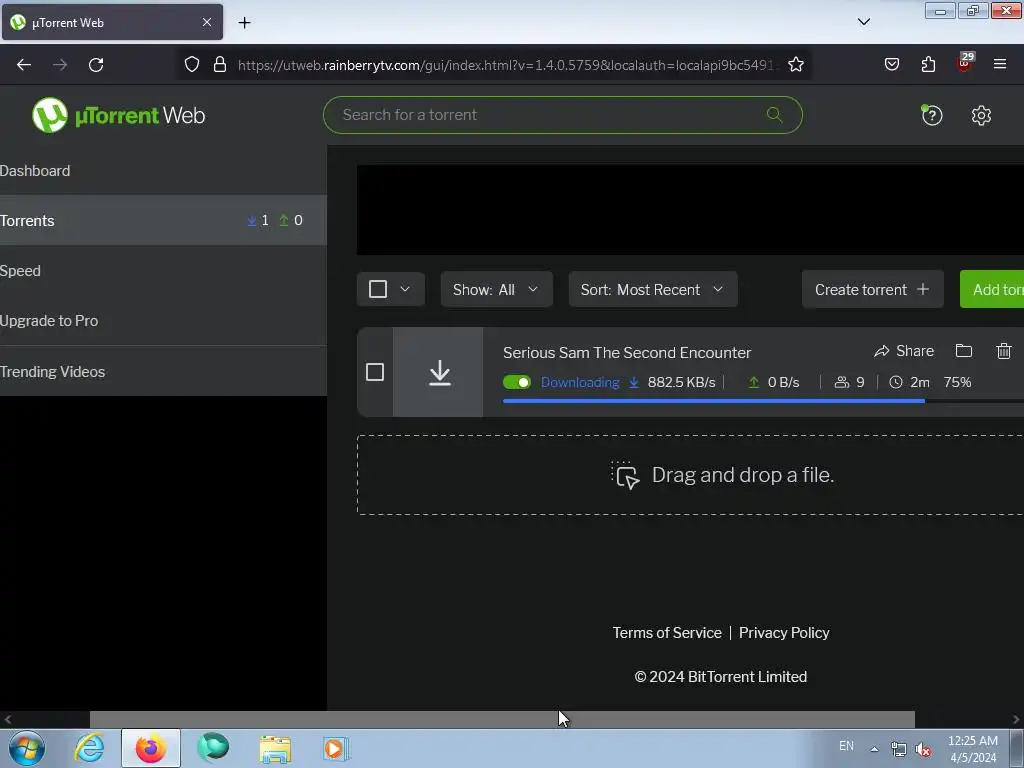Click the muted volume tray icon
This screenshot has width=1024, height=768.
coord(923,750)
